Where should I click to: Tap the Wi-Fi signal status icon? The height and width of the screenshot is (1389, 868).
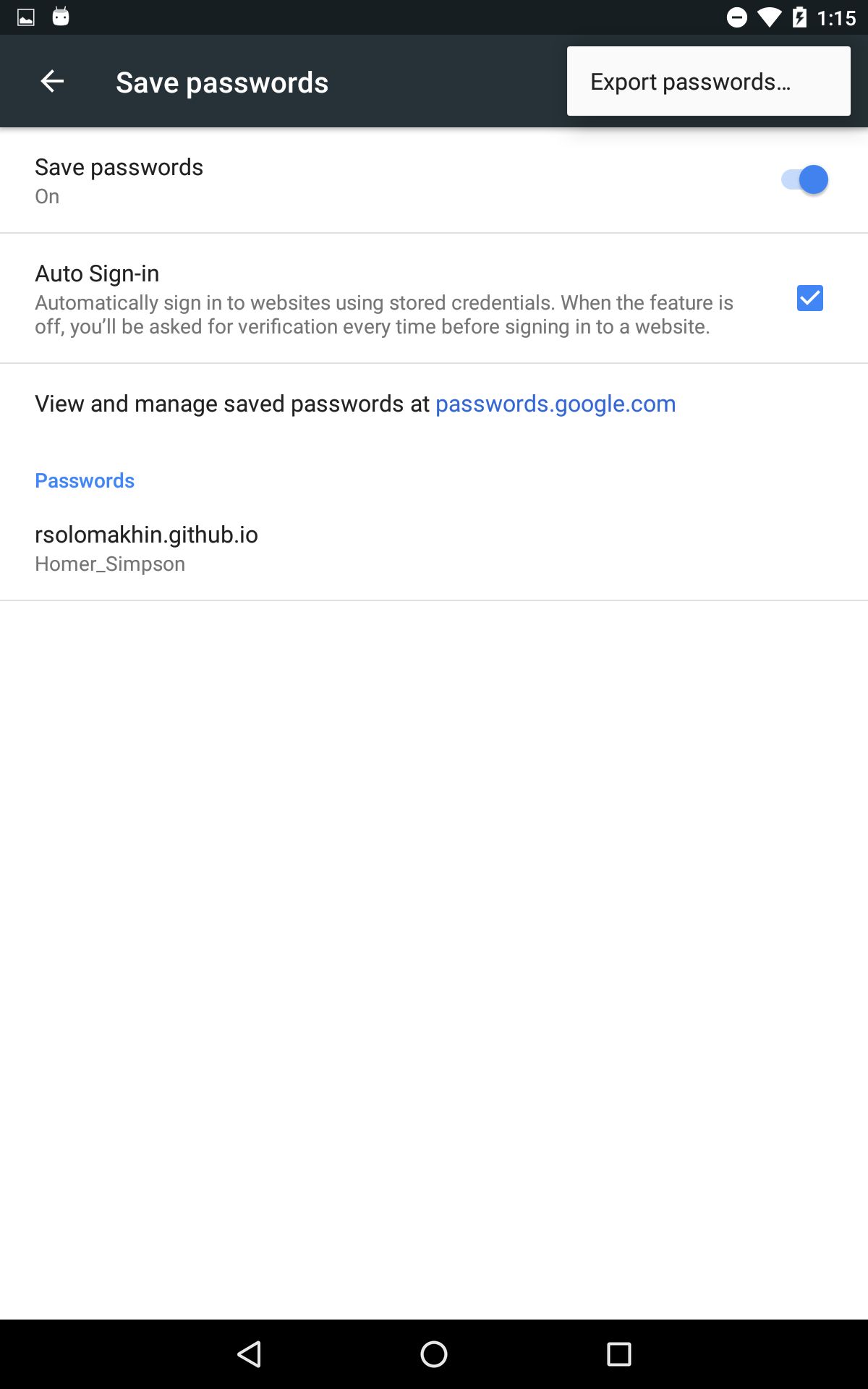[x=769, y=17]
